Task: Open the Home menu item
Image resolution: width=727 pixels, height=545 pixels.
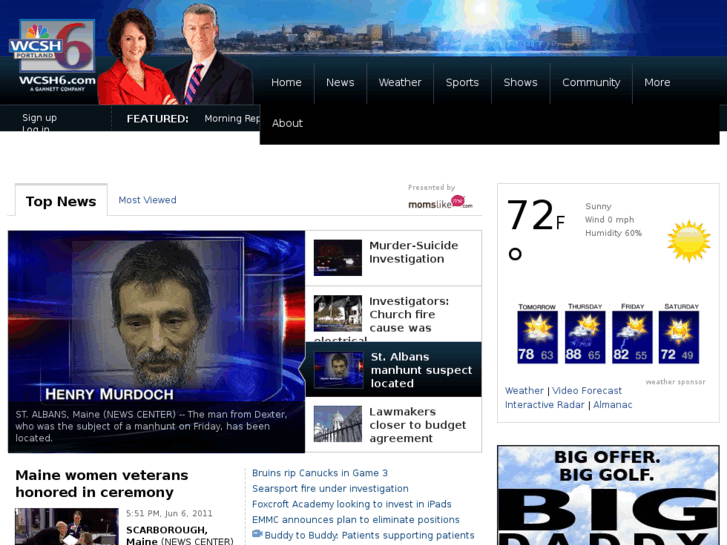Action: (x=286, y=83)
